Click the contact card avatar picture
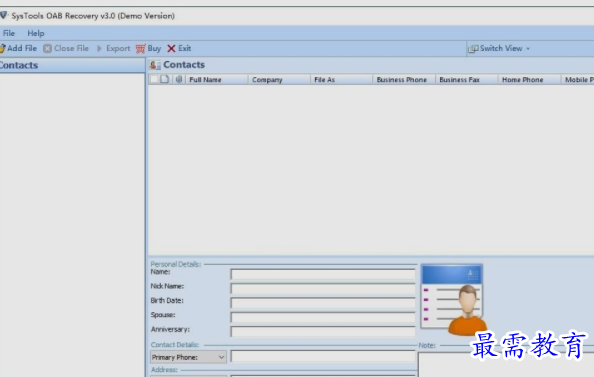 (453, 299)
